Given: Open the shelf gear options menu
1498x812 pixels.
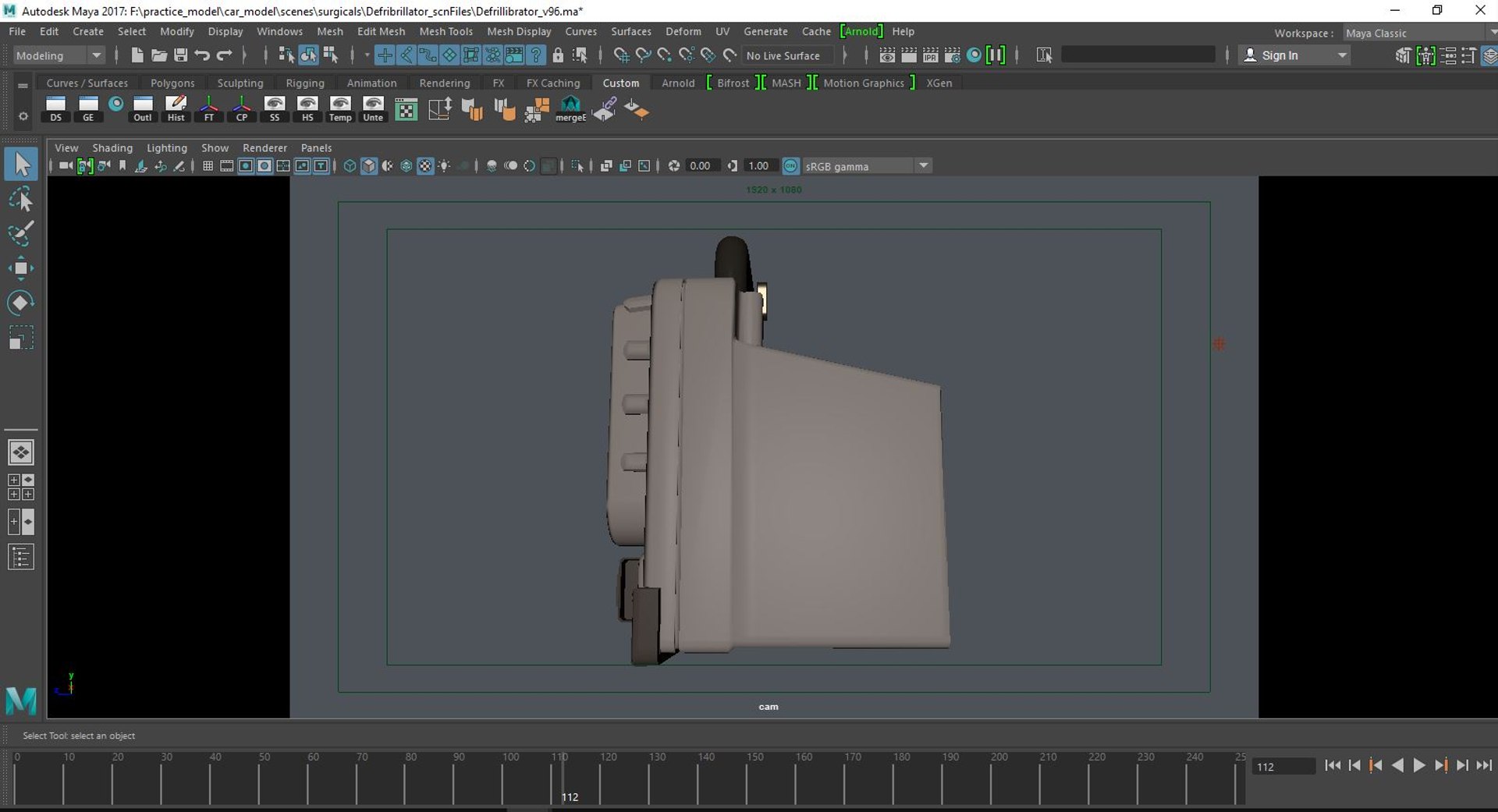Looking at the screenshot, I should click(x=23, y=116).
